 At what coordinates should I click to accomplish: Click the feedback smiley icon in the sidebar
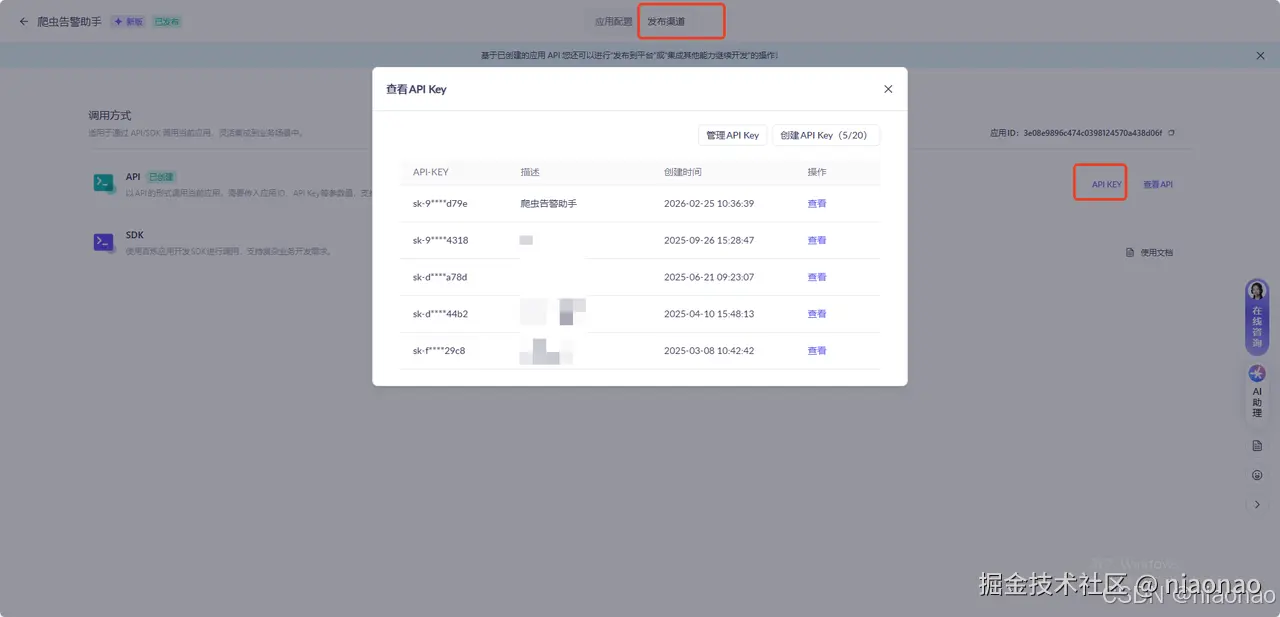point(1257,474)
